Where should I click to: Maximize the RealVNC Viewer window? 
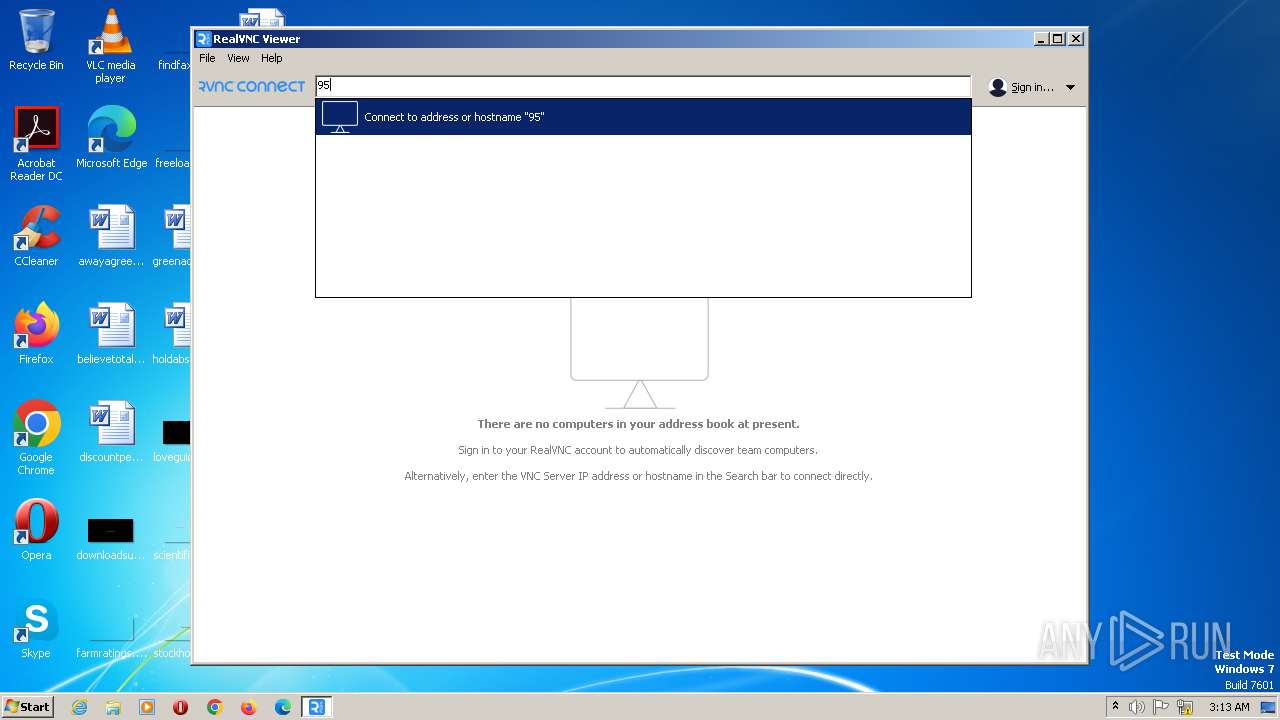tap(1058, 39)
